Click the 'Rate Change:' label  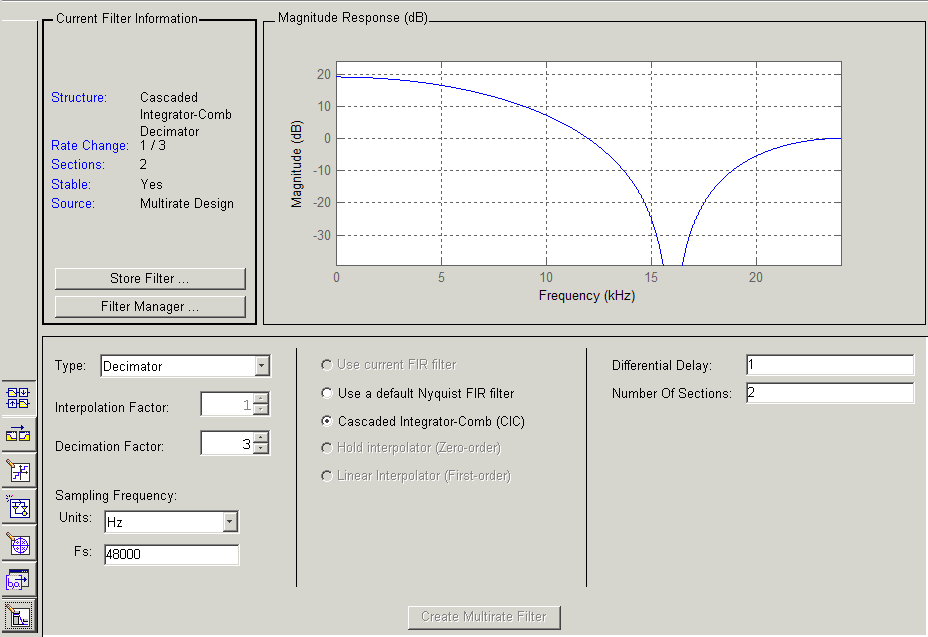coord(90,145)
